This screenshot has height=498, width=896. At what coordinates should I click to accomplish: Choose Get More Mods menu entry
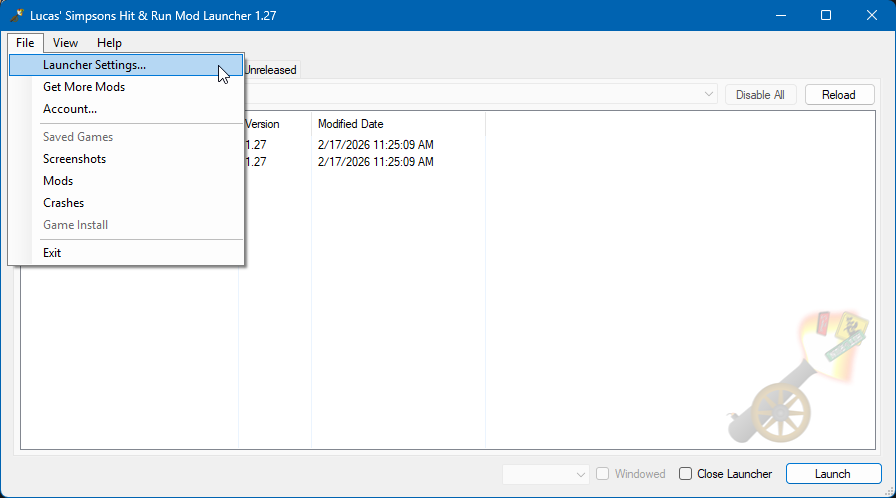coord(126,87)
